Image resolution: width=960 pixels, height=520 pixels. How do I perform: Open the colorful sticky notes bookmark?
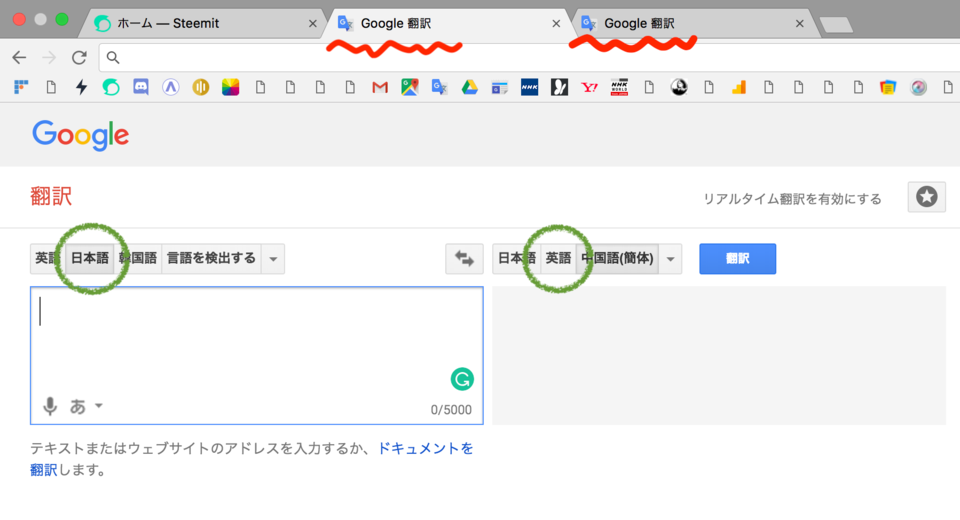coord(888,88)
